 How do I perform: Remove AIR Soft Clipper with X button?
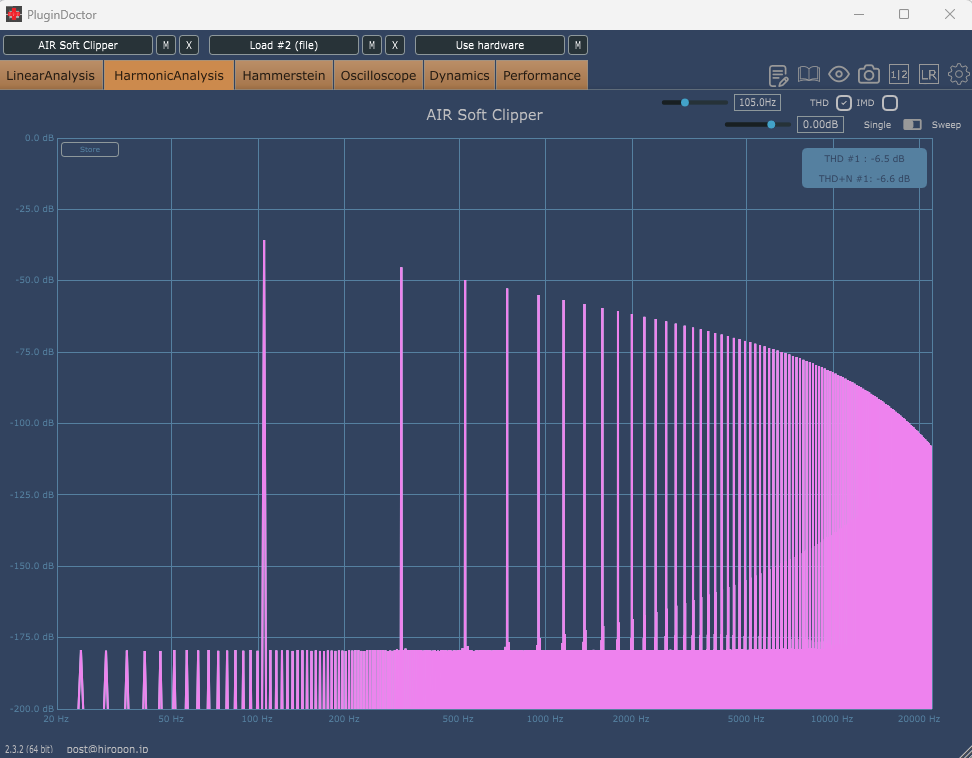click(189, 45)
